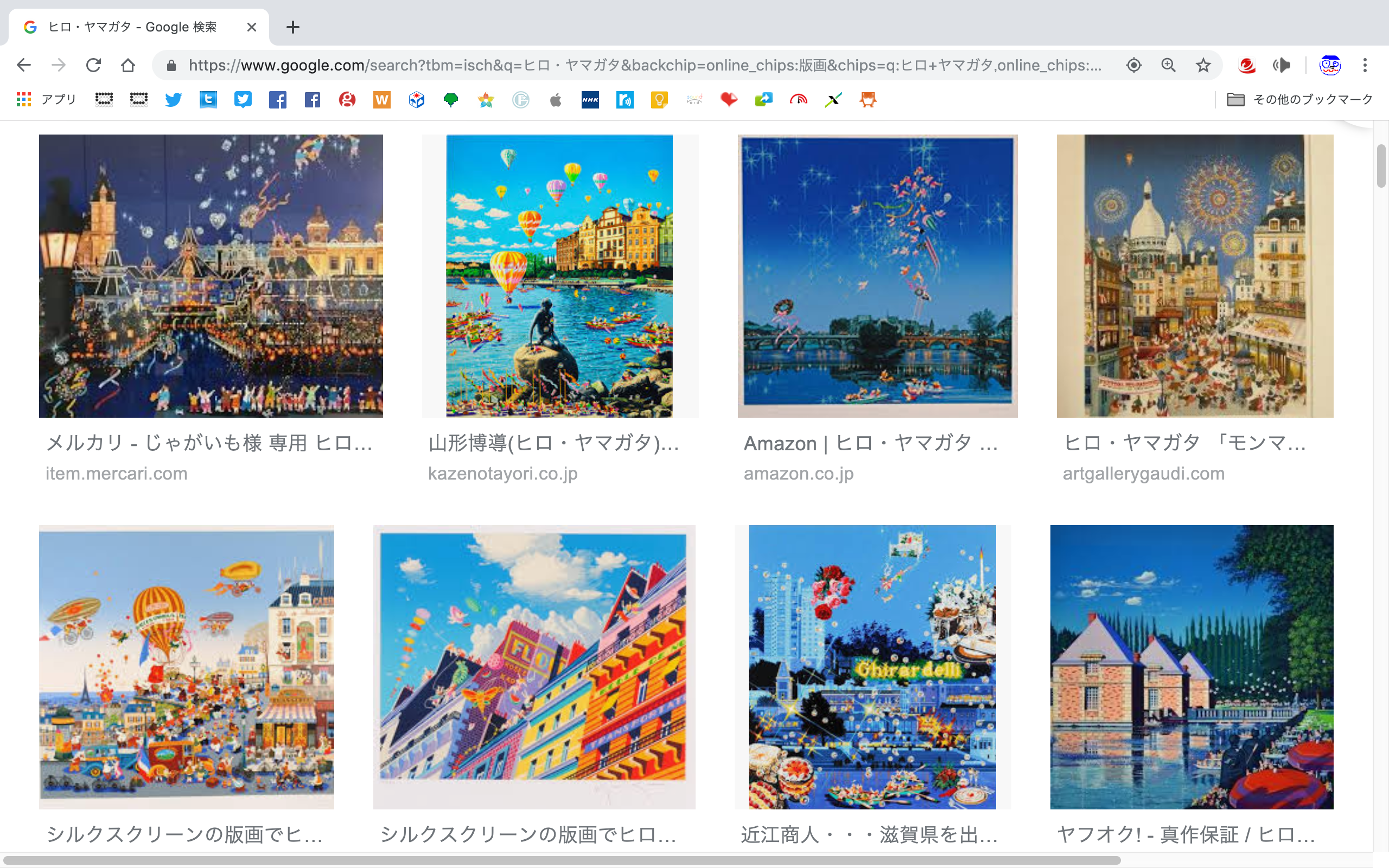Click the URL address bar
1389x868 pixels.
645,66
